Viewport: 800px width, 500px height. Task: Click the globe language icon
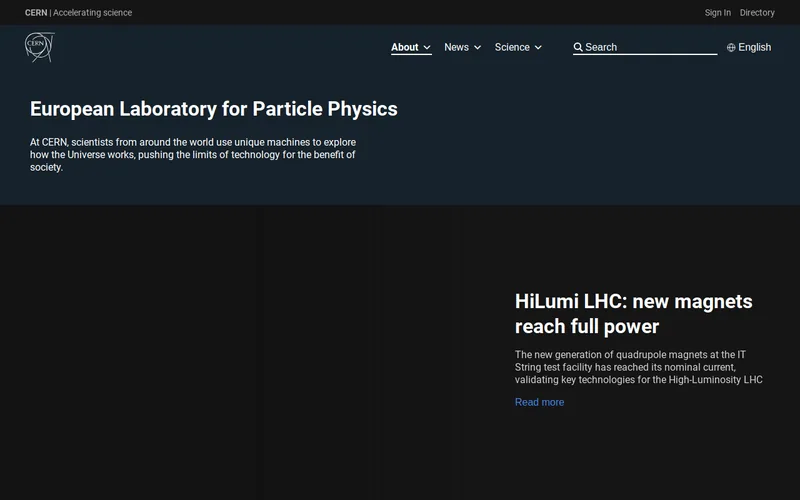pyautogui.click(x=731, y=47)
